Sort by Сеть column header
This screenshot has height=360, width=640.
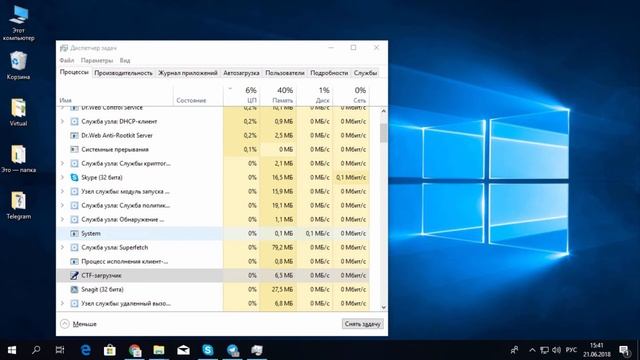[351, 95]
